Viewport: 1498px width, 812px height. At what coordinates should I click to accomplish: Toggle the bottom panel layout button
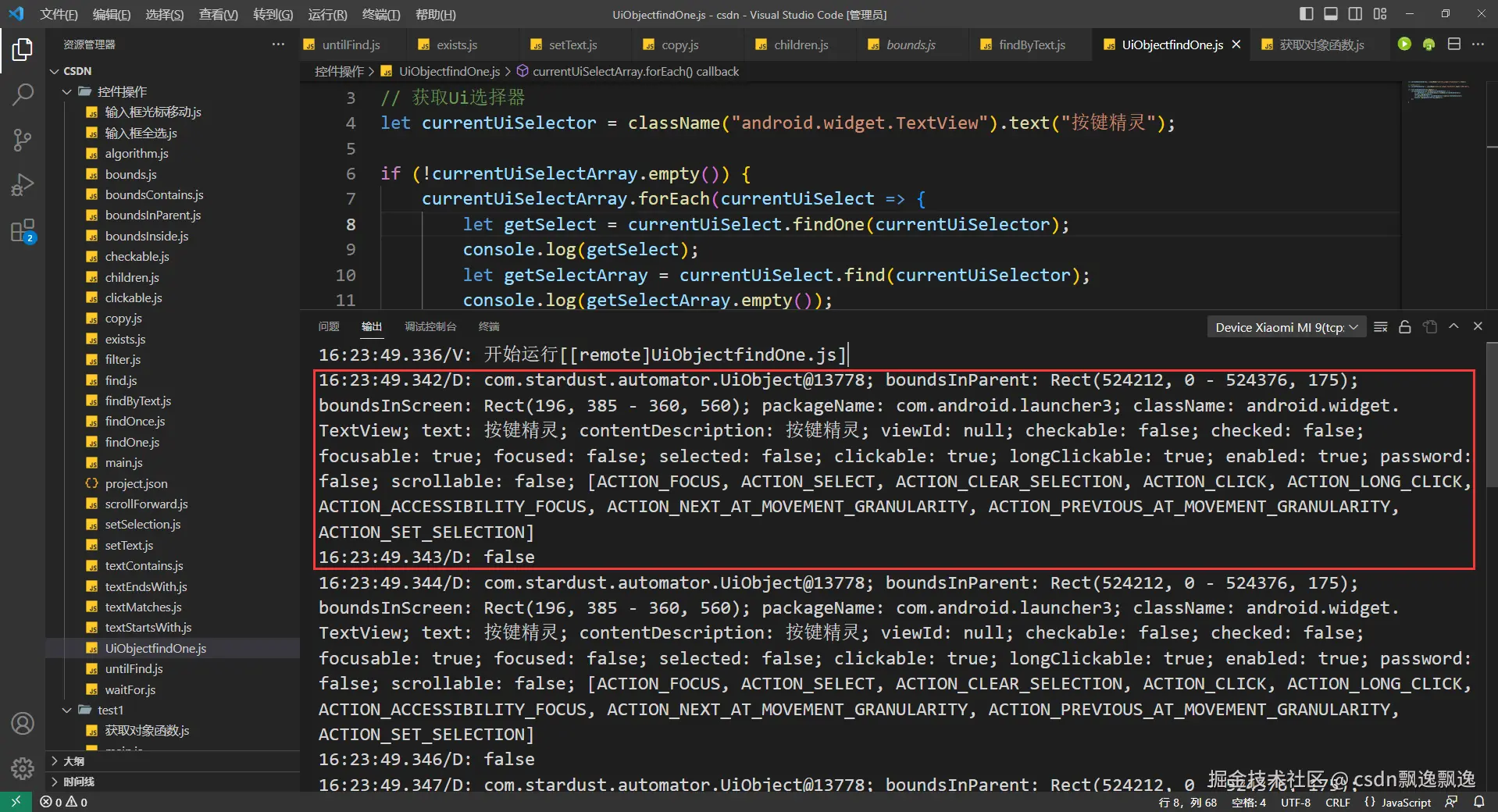(1331, 14)
